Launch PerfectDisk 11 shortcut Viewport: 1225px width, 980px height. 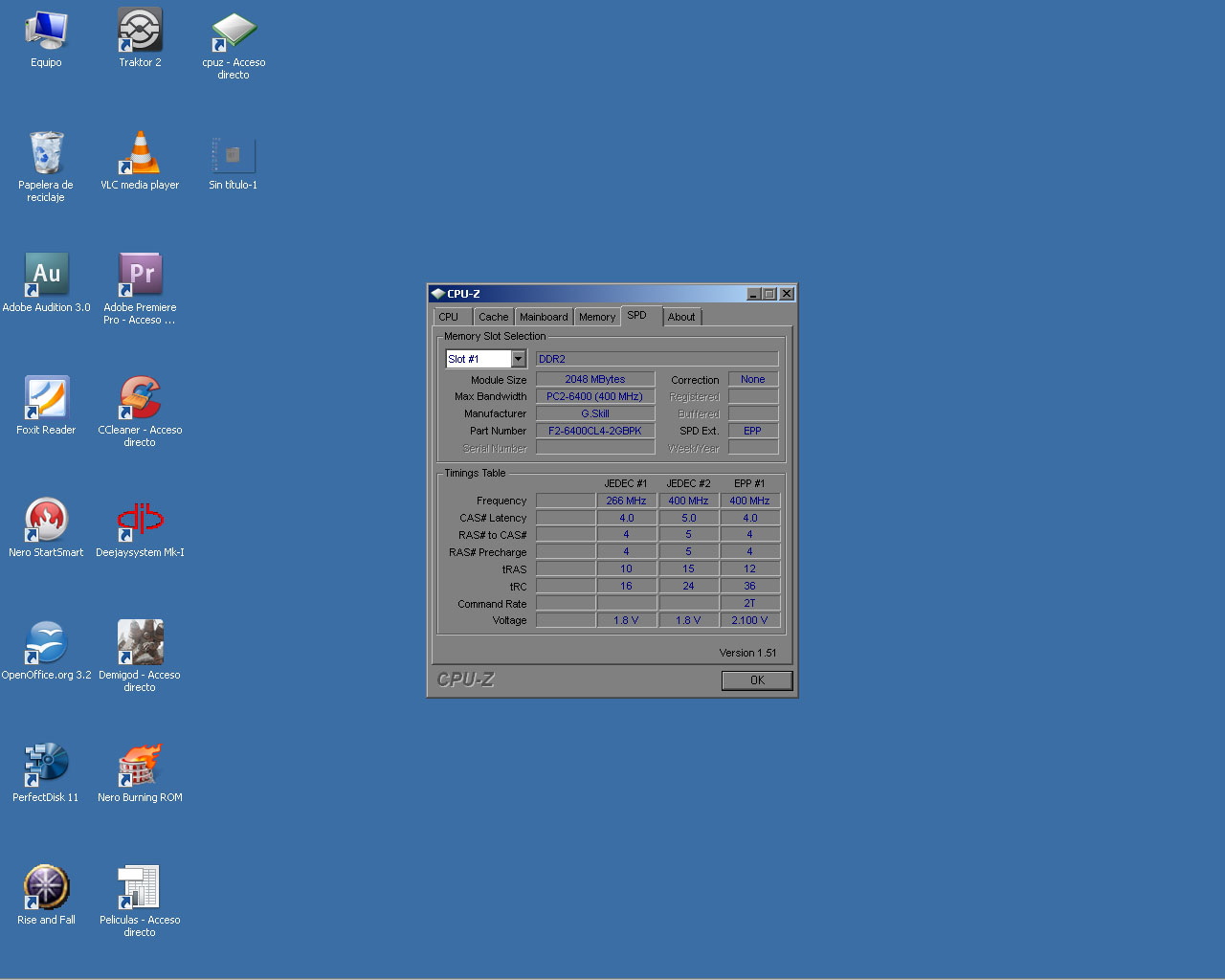pos(46,766)
